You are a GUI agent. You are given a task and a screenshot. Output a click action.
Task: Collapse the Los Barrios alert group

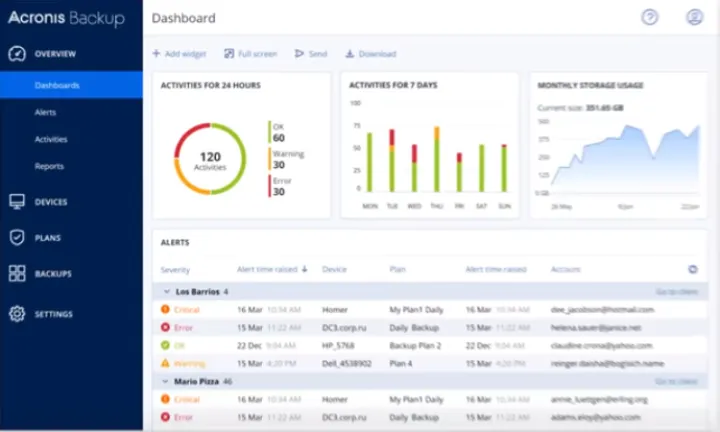point(167,292)
